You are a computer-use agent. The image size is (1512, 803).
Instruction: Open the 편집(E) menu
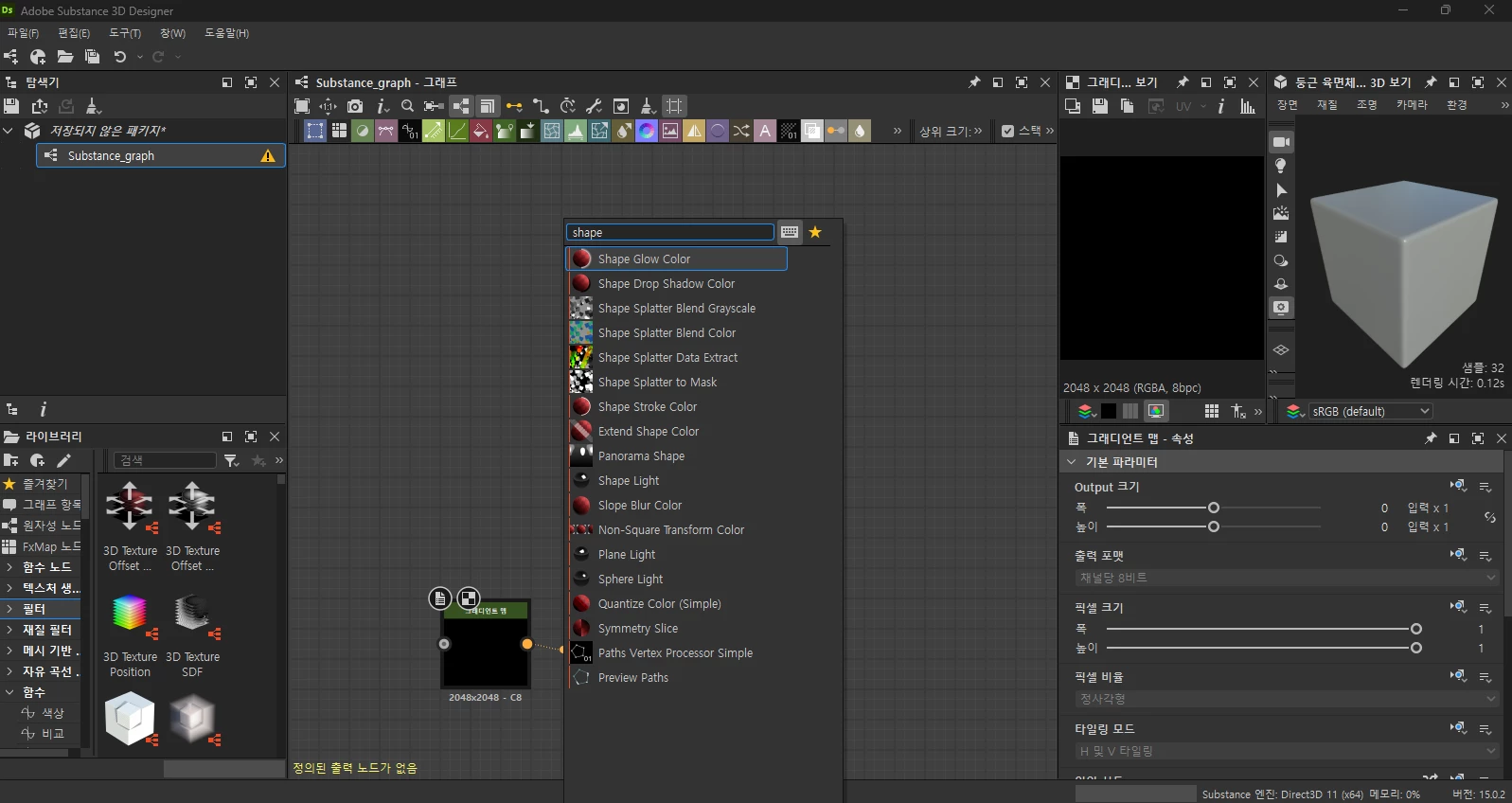(74, 33)
